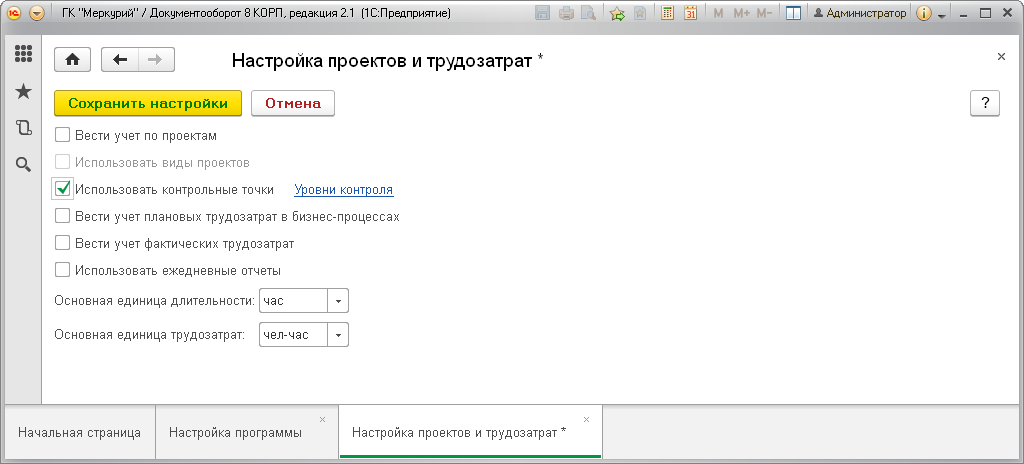The width and height of the screenshot is (1024, 464).
Task: Click the M memory button
Action: click(x=718, y=13)
